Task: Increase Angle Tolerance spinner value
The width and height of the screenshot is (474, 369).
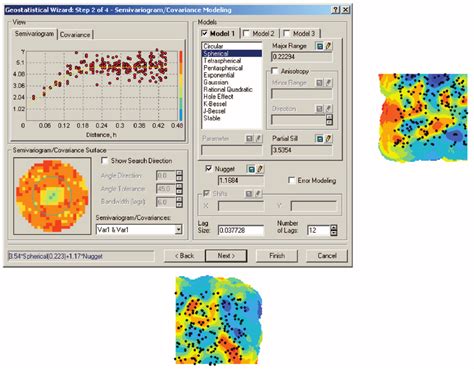Action: tap(179, 186)
